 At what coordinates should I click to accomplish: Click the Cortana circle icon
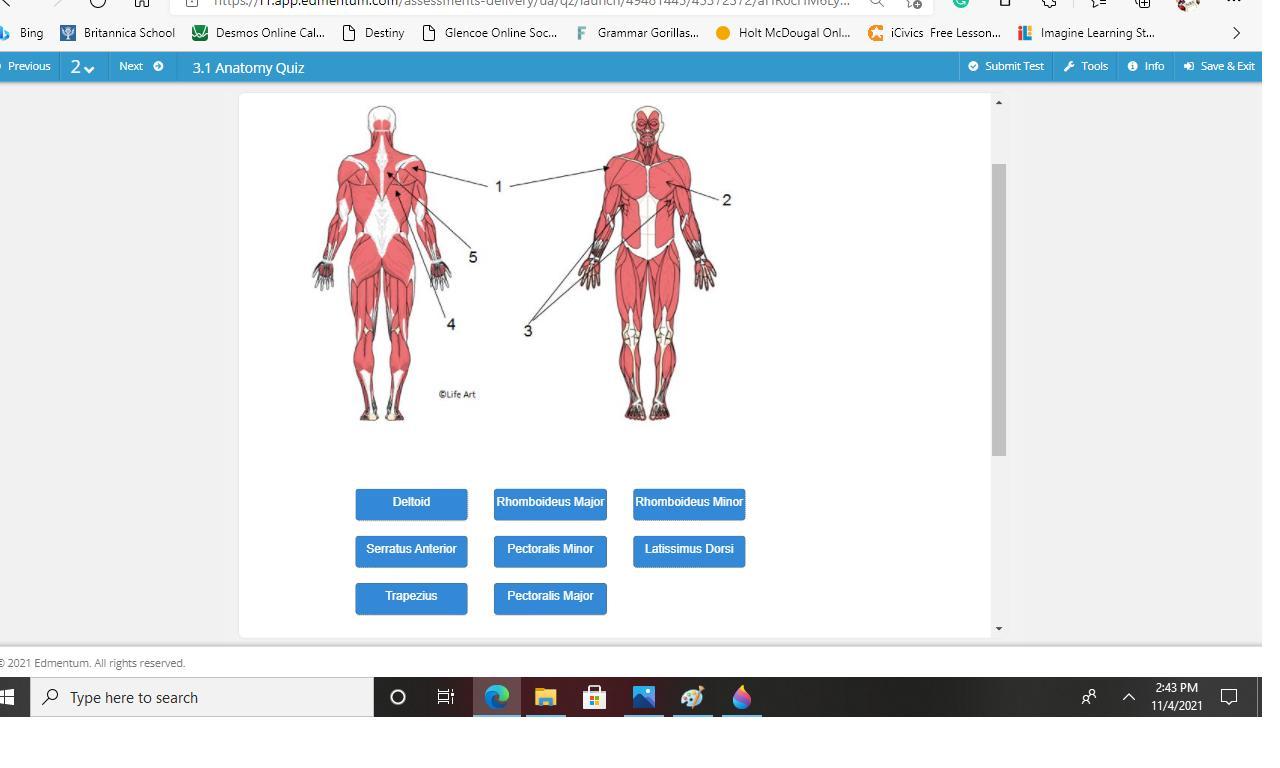pos(397,697)
